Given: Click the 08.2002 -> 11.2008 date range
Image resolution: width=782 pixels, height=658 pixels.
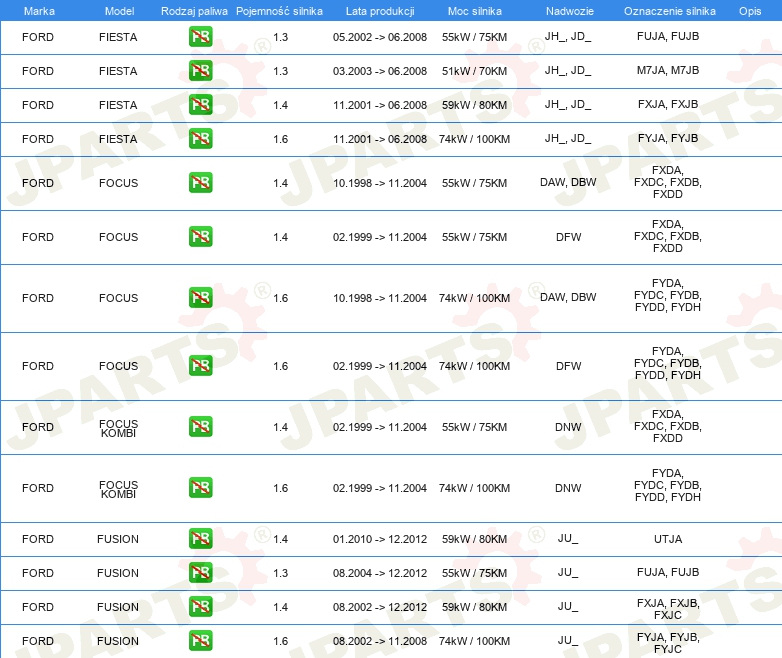Looking at the screenshot, I should [x=380, y=641].
